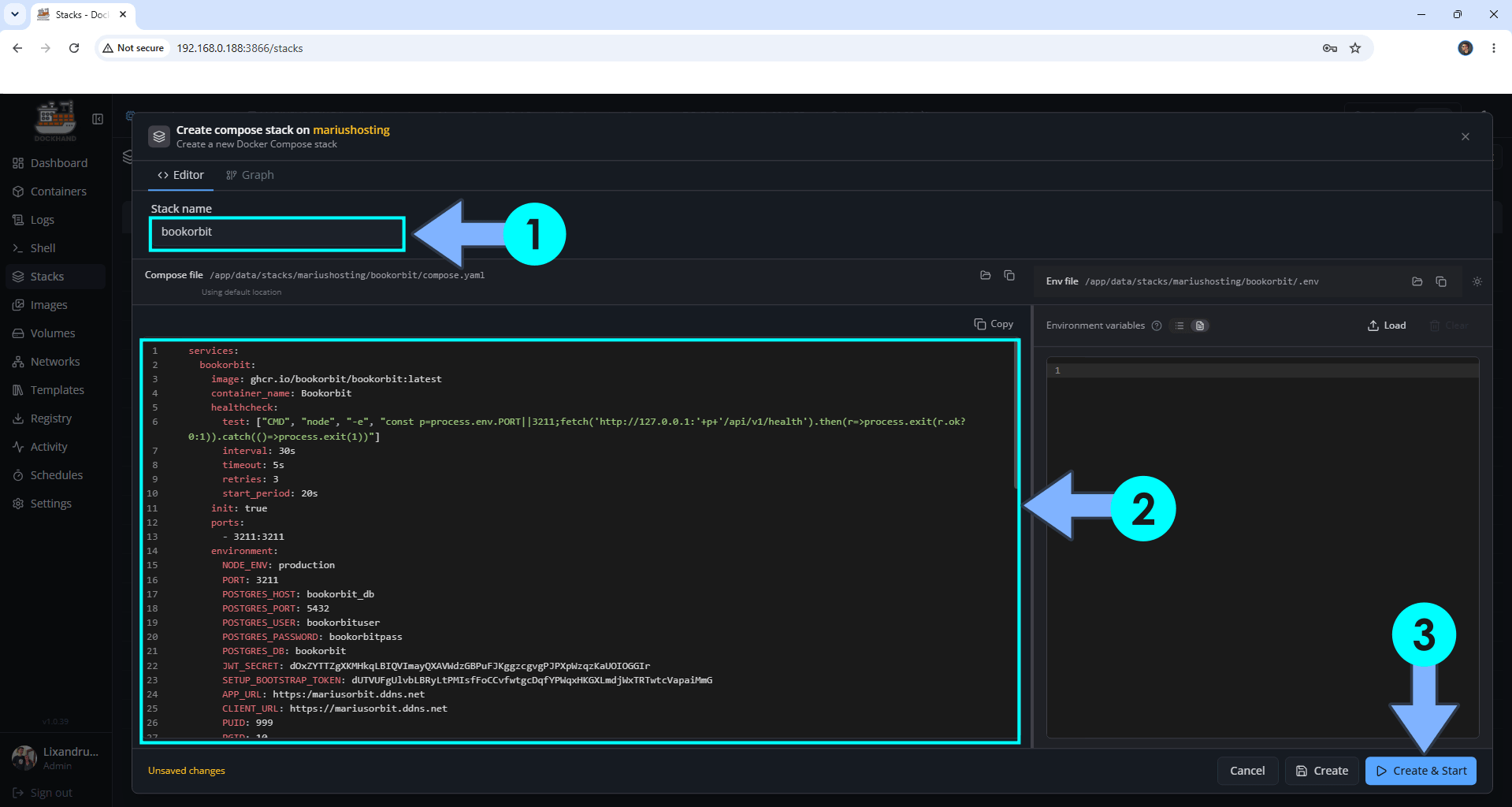This screenshot has width=1512, height=807.
Task: Collapse the sidebar panel icon
Action: coord(98,119)
